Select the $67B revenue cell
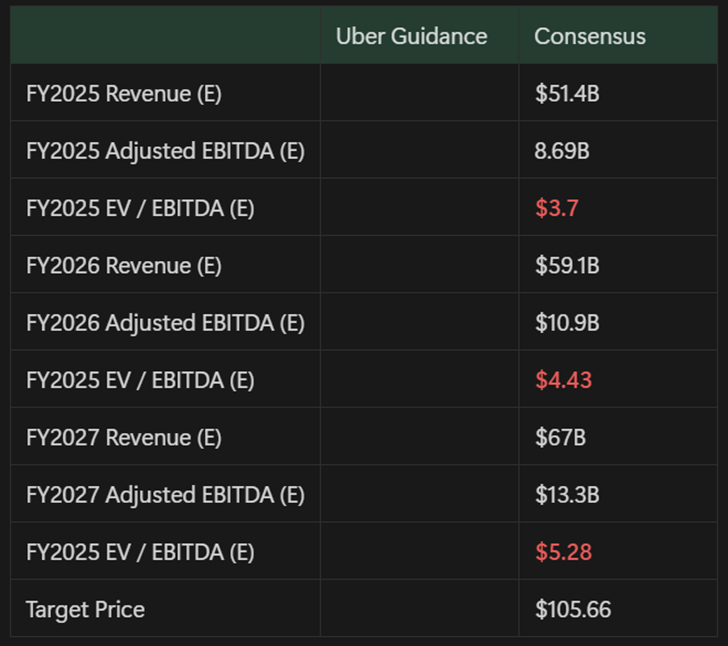 pos(559,437)
